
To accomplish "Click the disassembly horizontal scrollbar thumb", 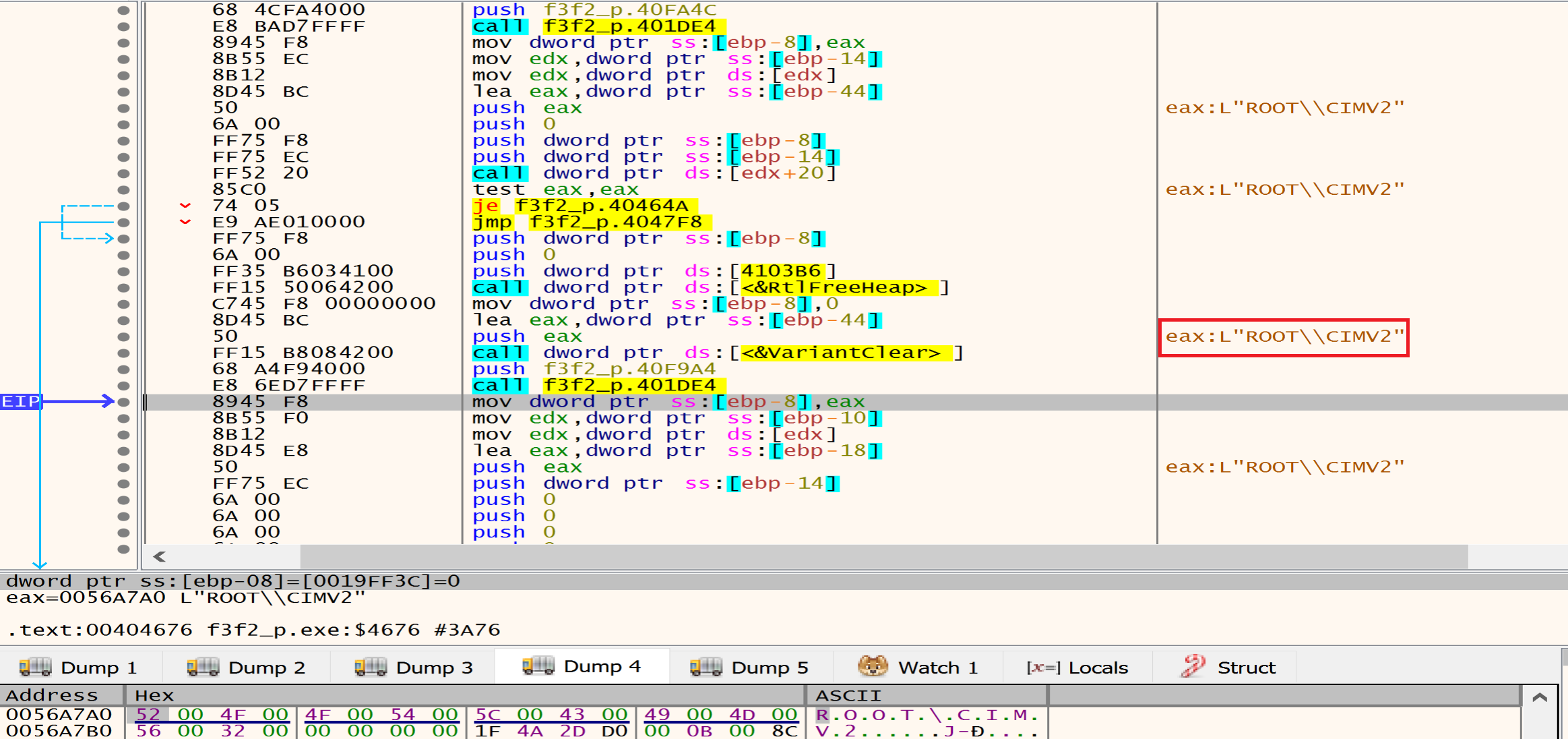I will click(x=883, y=556).
